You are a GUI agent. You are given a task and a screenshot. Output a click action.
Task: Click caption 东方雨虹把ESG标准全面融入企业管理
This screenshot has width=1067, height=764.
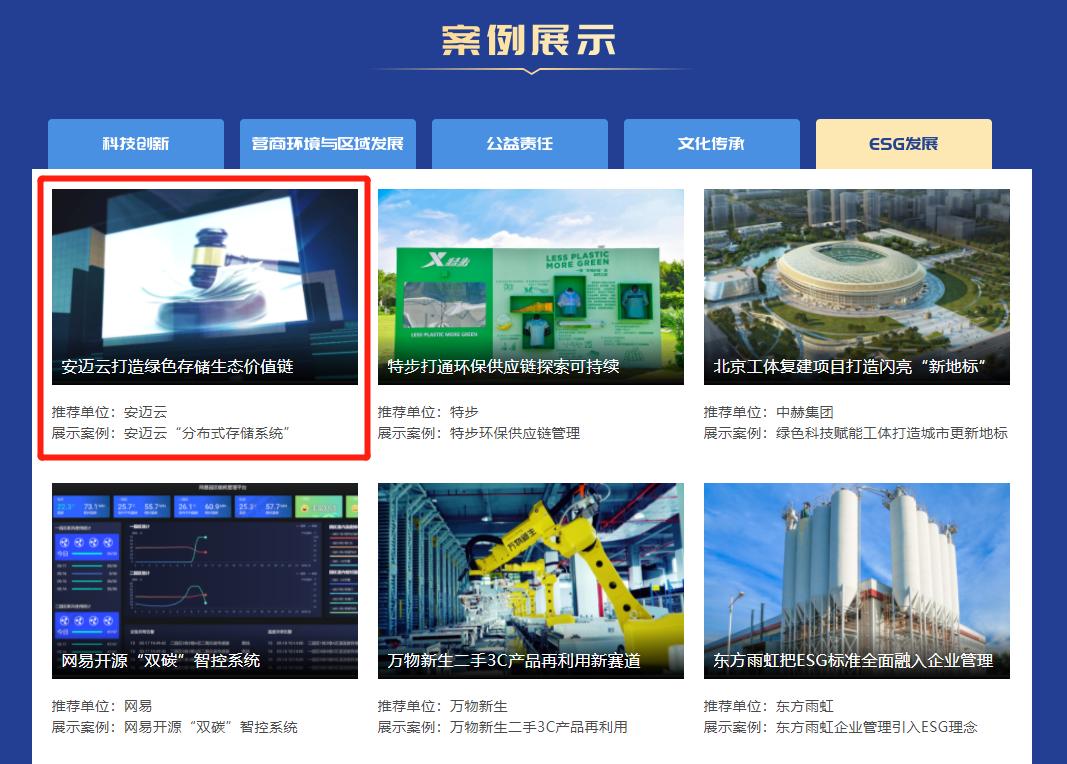click(853, 661)
